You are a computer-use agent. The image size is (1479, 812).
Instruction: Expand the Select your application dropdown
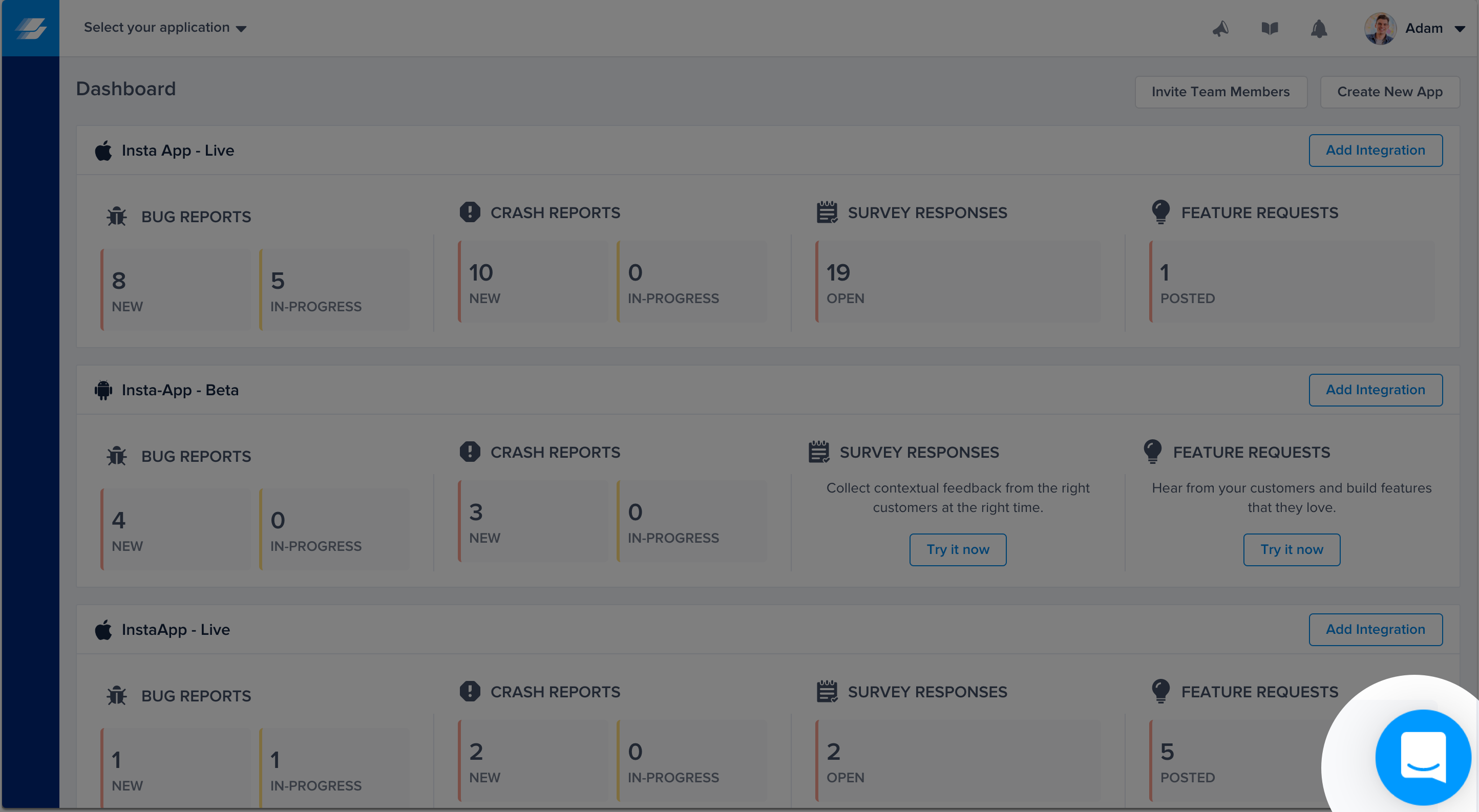[x=165, y=28]
